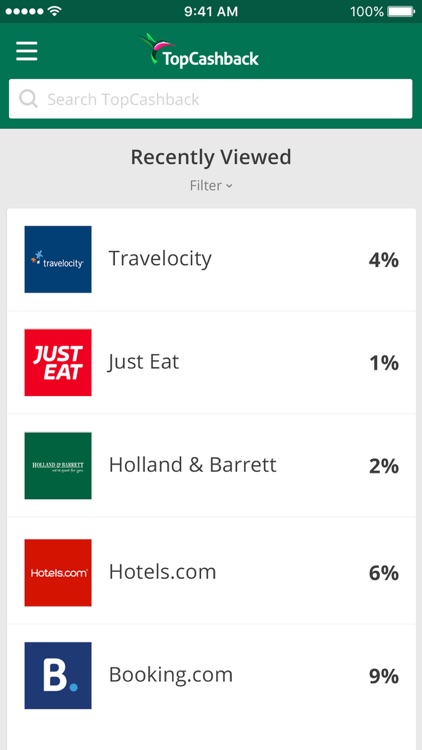Viewport: 422px width, 750px height.
Task: Tap the Hotels.com red logo
Action: pos(58,573)
